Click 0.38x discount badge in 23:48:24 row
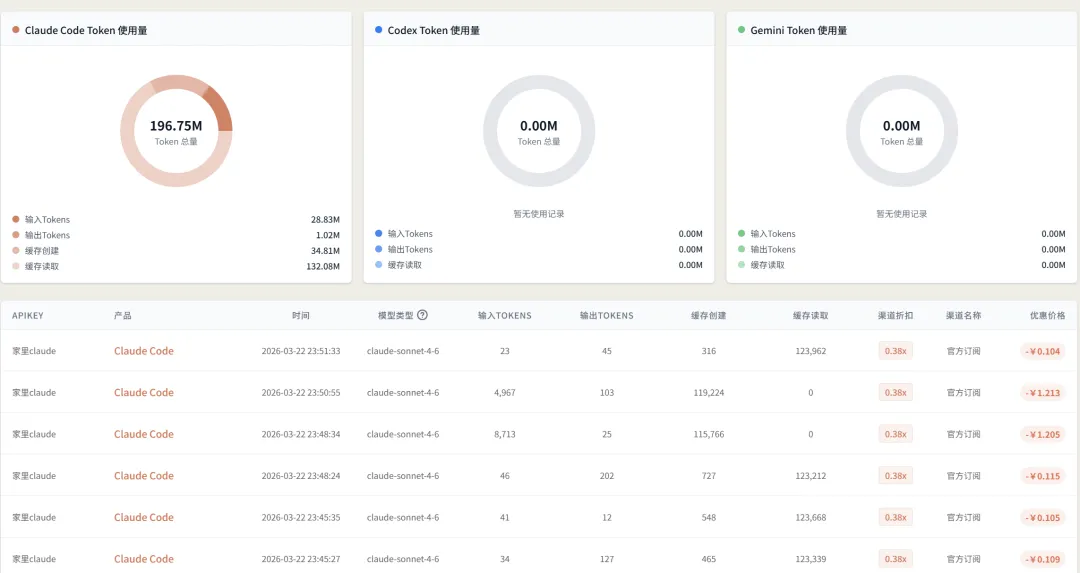This screenshot has width=1080, height=573. click(x=895, y=476)
